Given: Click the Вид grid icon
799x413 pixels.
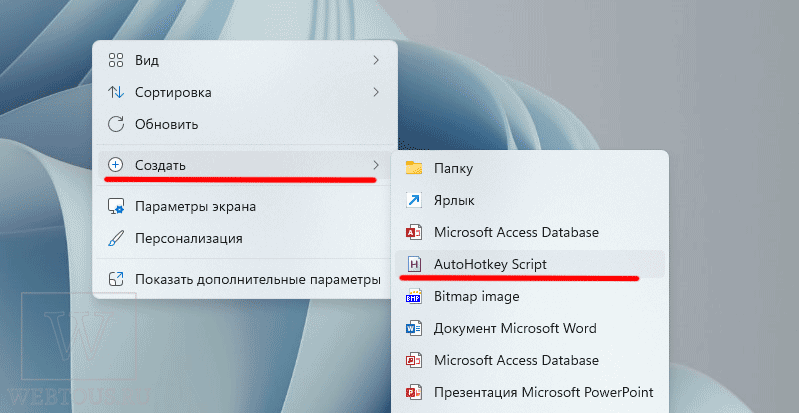Looking at the screenshot, I should (116, 60).
